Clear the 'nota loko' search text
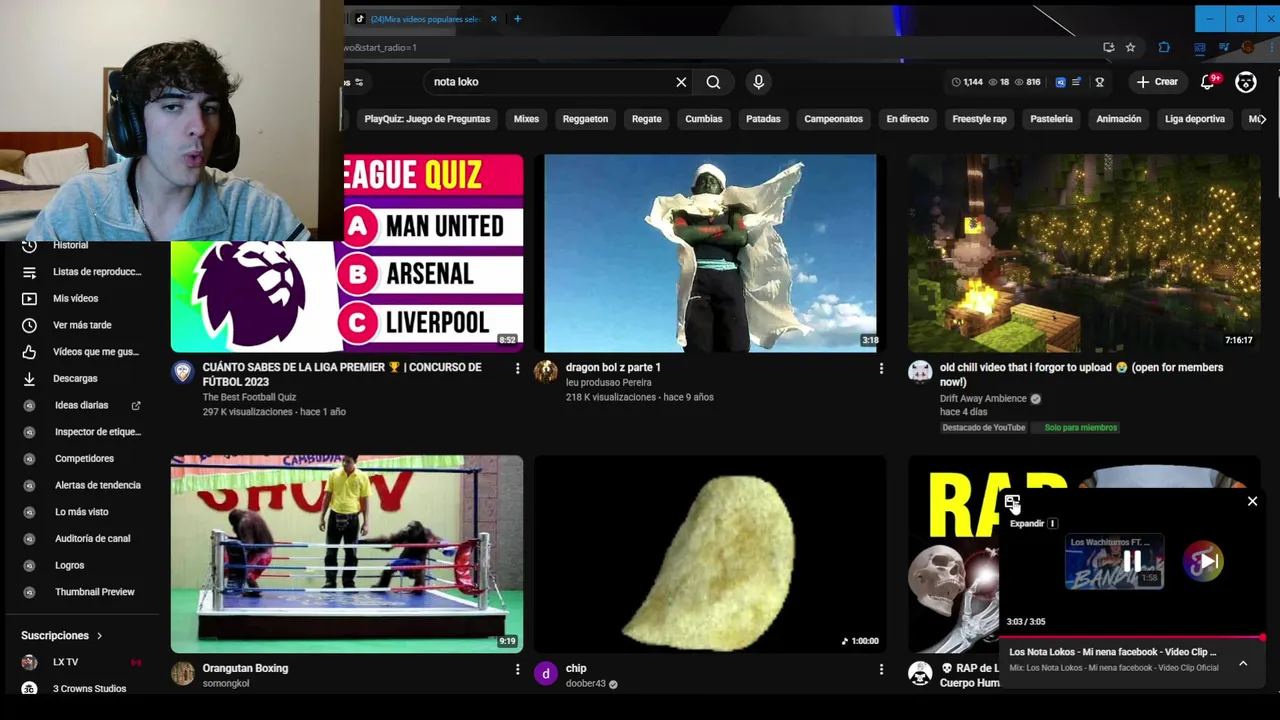Image resolution: width=1280 pixels, height=720 pixels. pyautogui.click(x=681, y=82)
